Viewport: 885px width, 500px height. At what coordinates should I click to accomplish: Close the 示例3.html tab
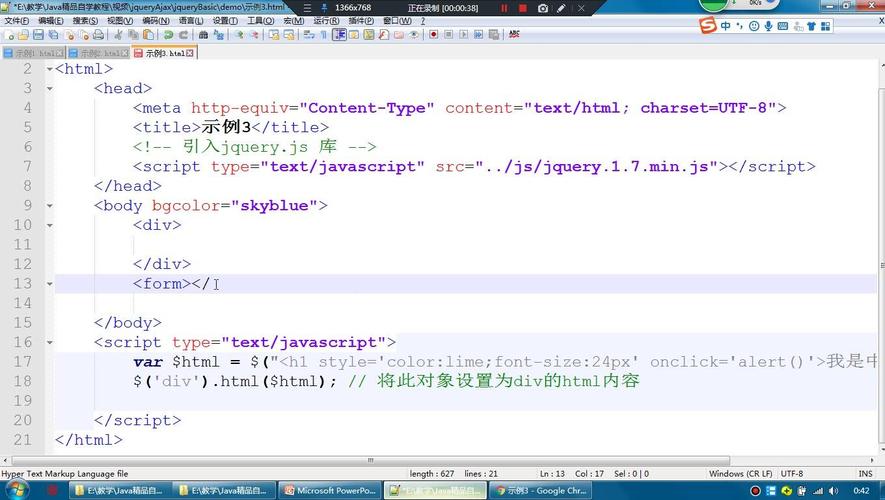tap(190, 53)
